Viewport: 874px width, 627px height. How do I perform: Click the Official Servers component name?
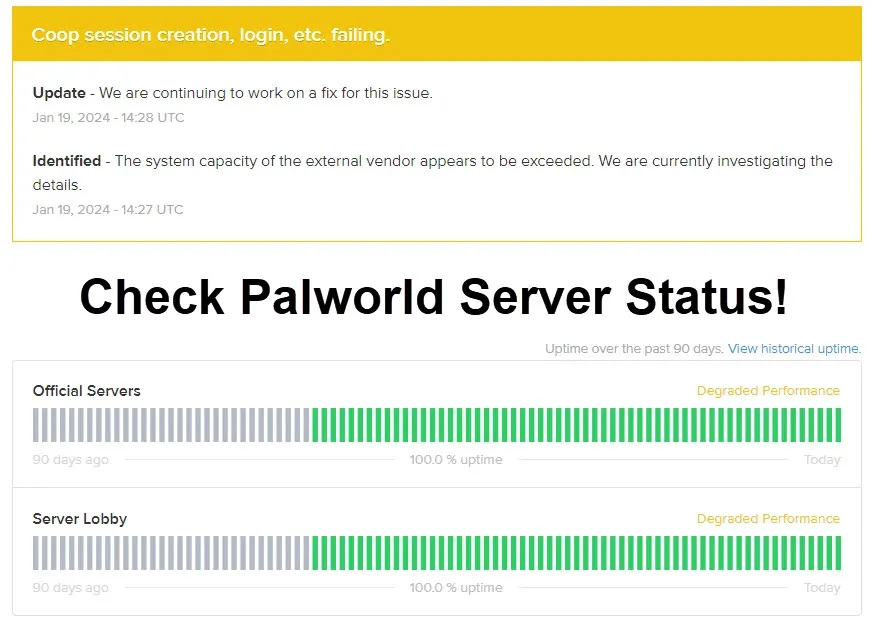click(86, 391)
